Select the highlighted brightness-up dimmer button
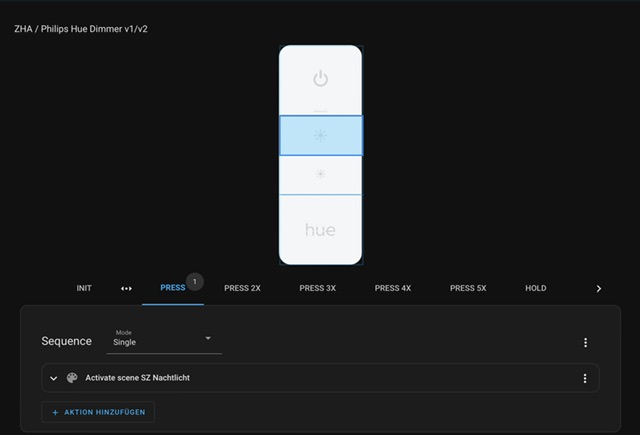This screenshot has width=640, height=435. pyautogui.click(x=321, y=135)
